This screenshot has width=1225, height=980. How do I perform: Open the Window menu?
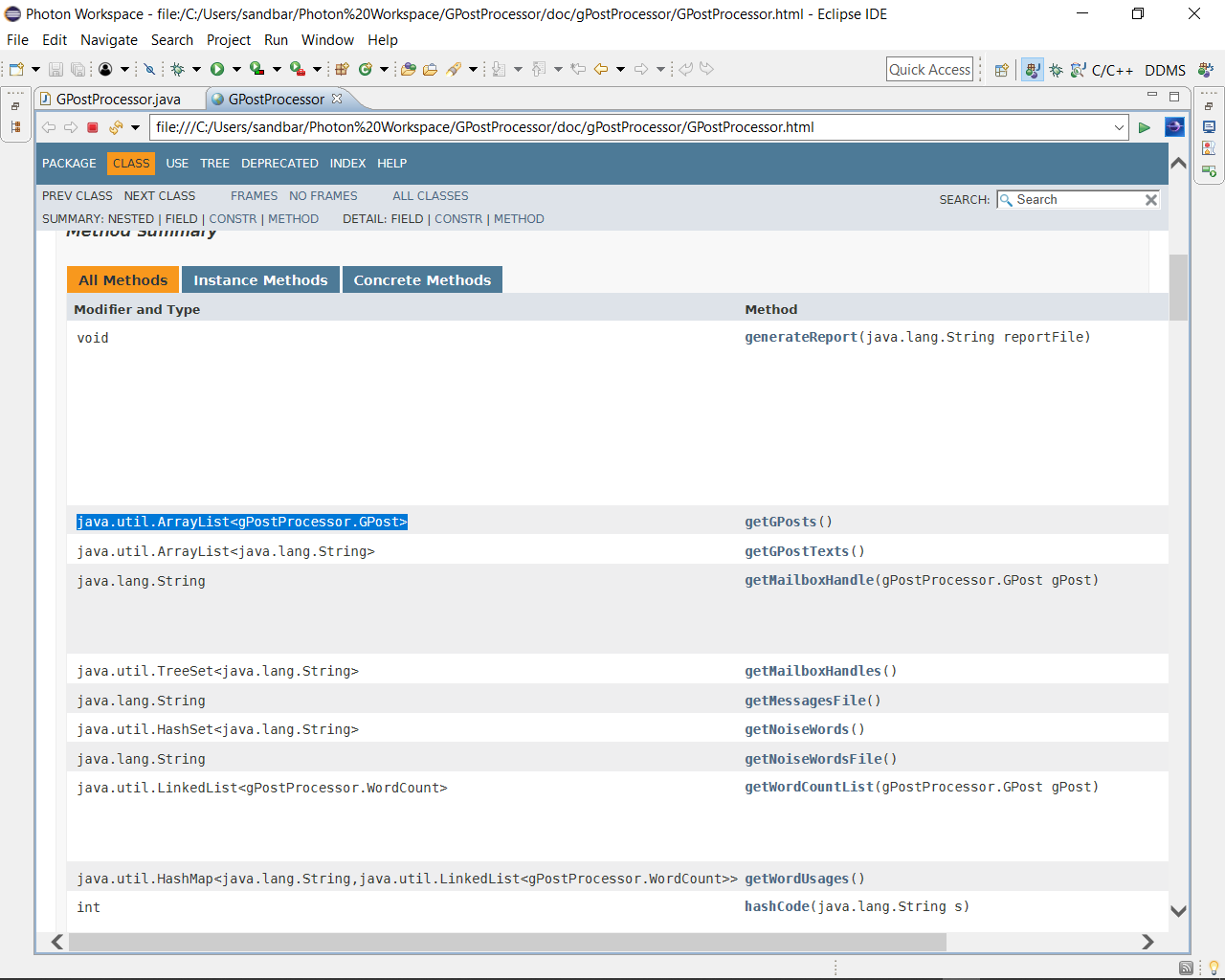click(x=327, y=40)
